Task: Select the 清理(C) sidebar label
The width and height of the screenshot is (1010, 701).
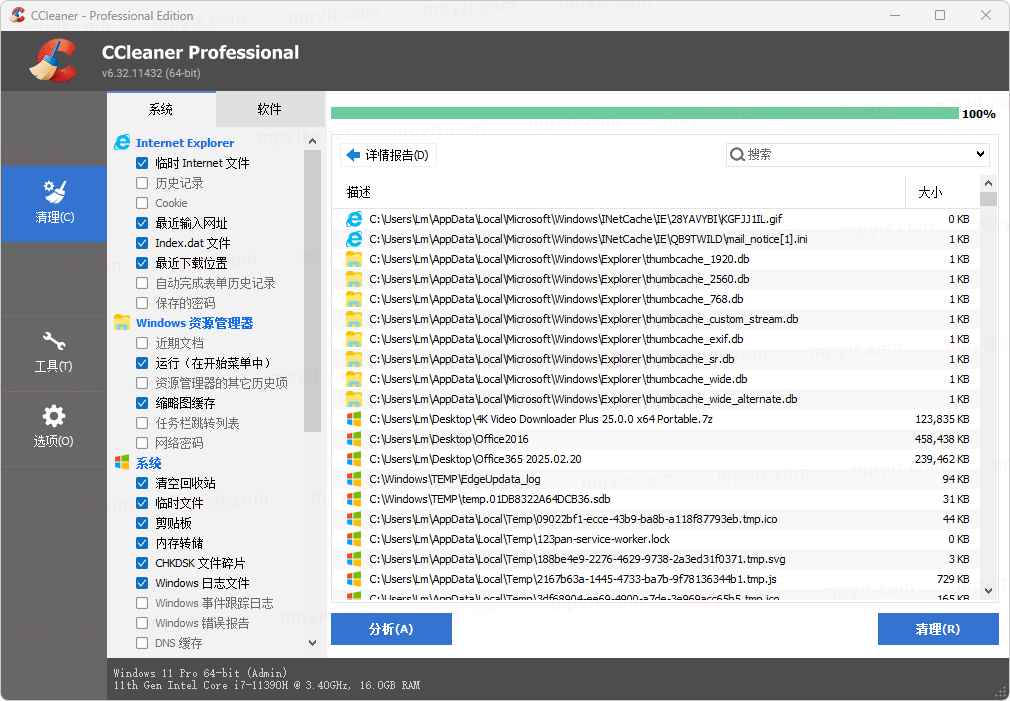Action: 55,217
